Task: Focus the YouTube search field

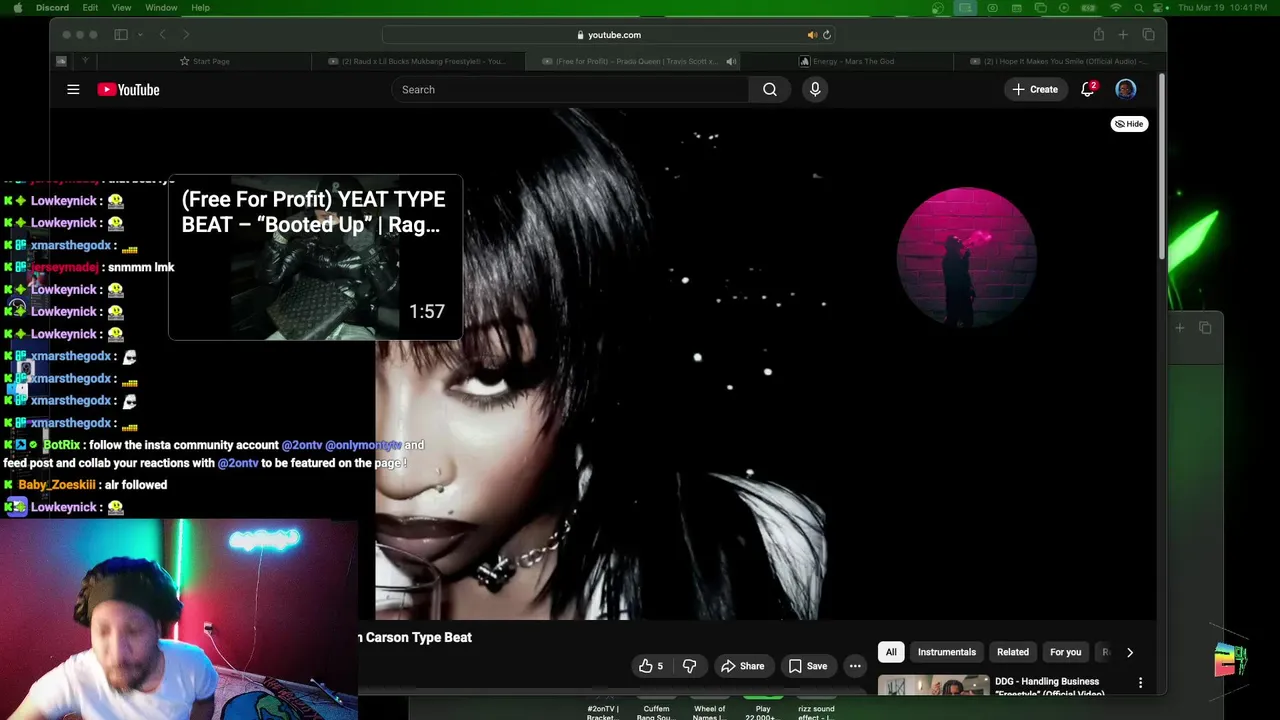Action: pos(570,90)
